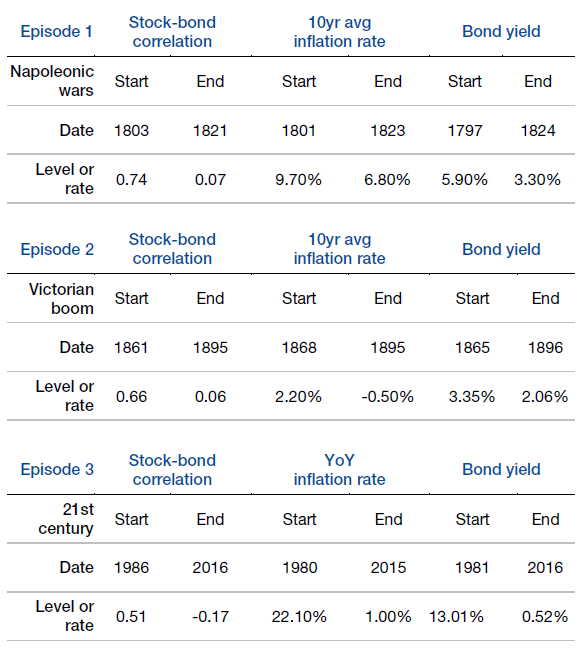This screenshot has height=655, width=585.
Task: Click the 21st century row label
Action: (x=66, y=519)
